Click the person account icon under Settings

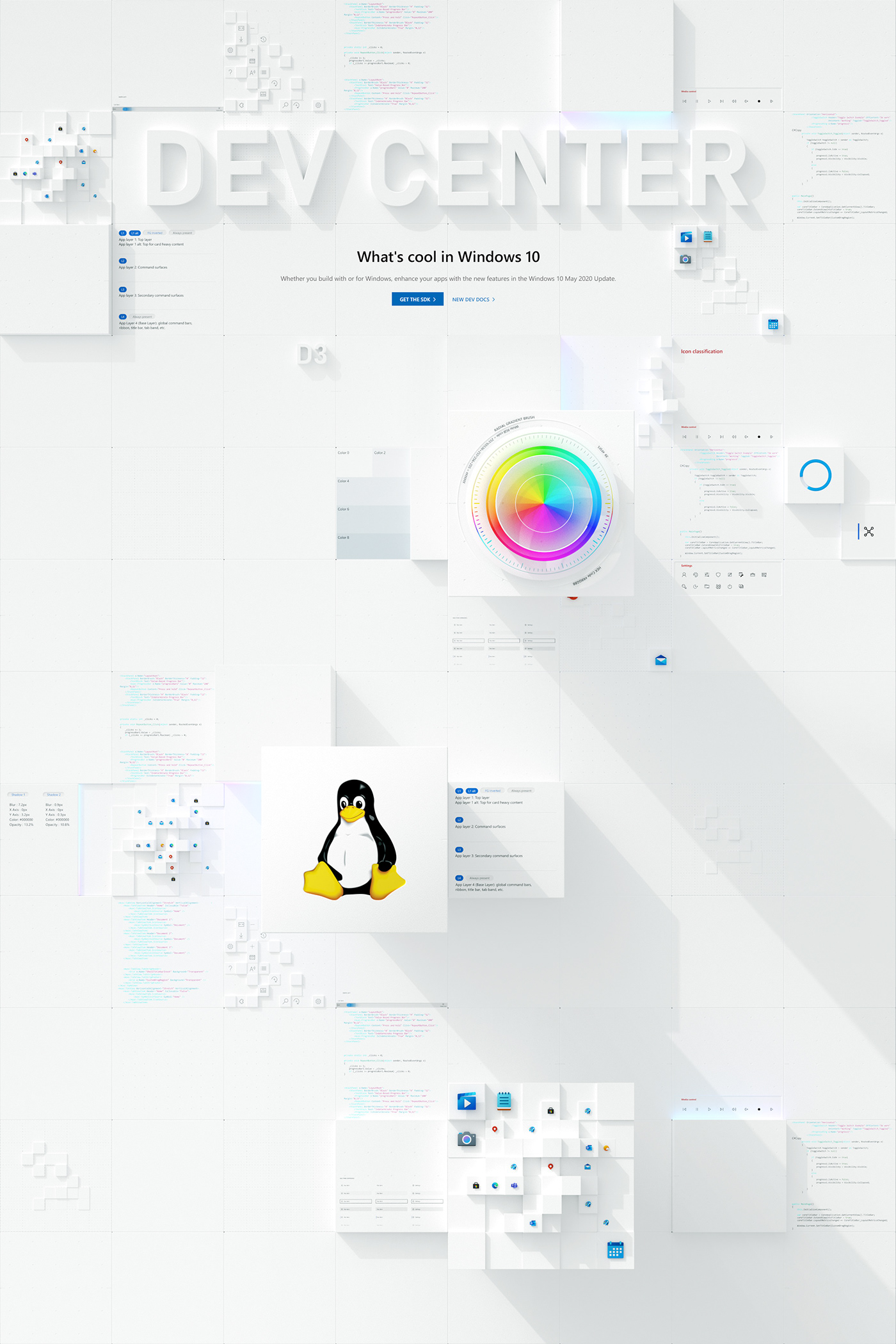684,575
